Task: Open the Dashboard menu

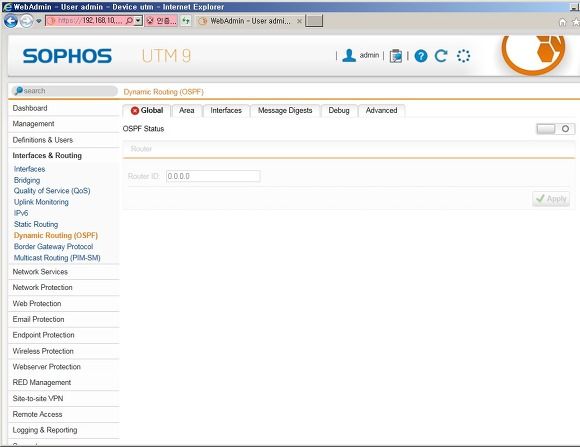Action: [x=64, y=108]
